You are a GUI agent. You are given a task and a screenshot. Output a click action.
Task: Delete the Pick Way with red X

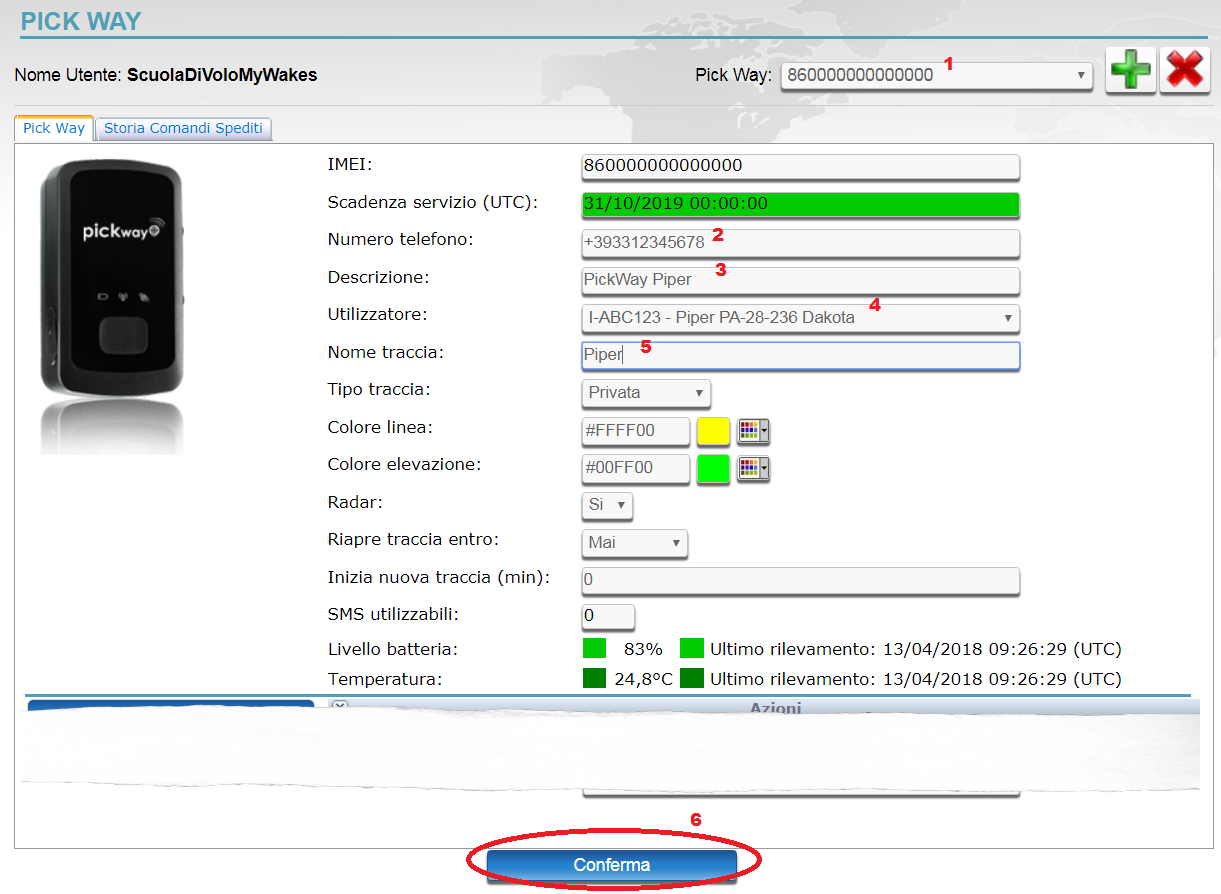[x=1185, y=71]
